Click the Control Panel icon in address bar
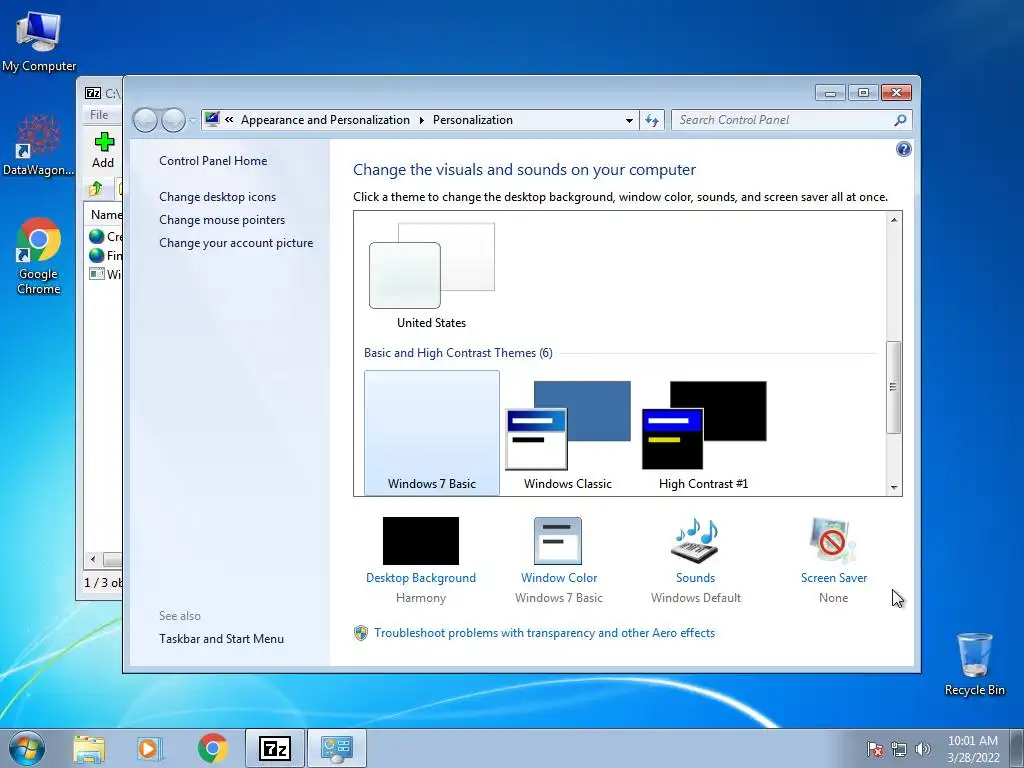Image resolution: width=1024 pixels, height=768 pixels. tap(212, 120)
